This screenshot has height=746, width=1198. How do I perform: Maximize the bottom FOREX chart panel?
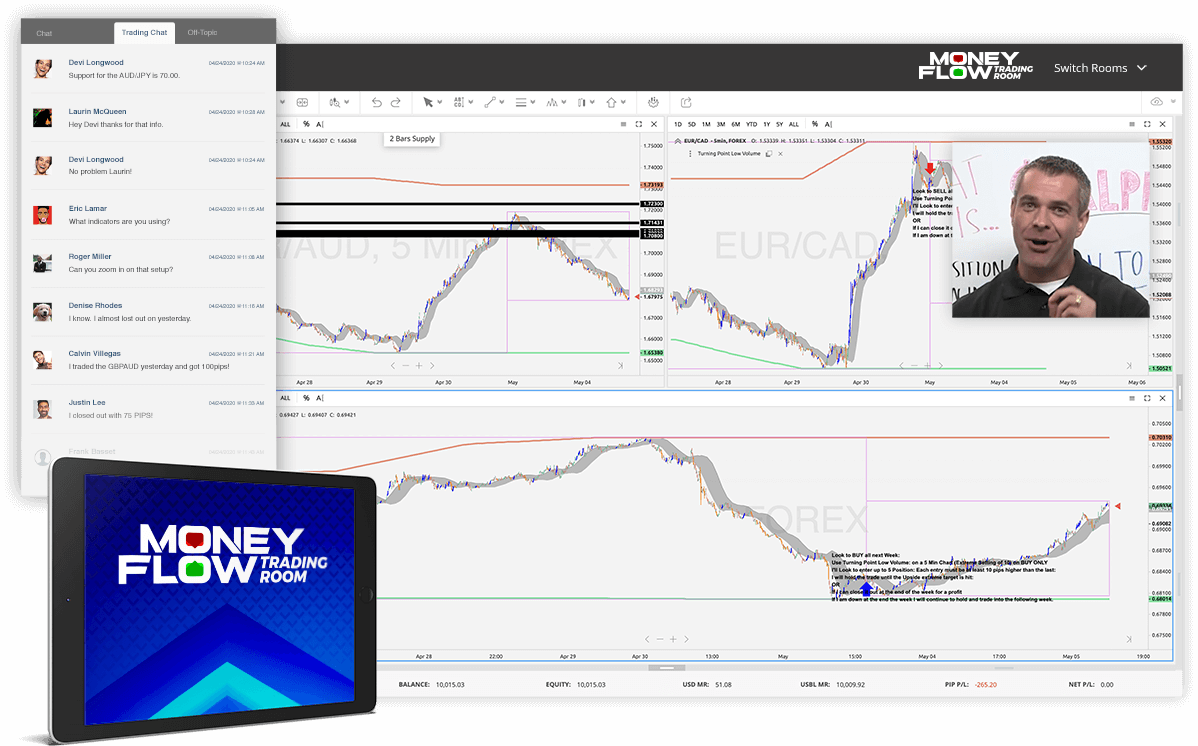pyautogui.click(x=1147, y=398)
